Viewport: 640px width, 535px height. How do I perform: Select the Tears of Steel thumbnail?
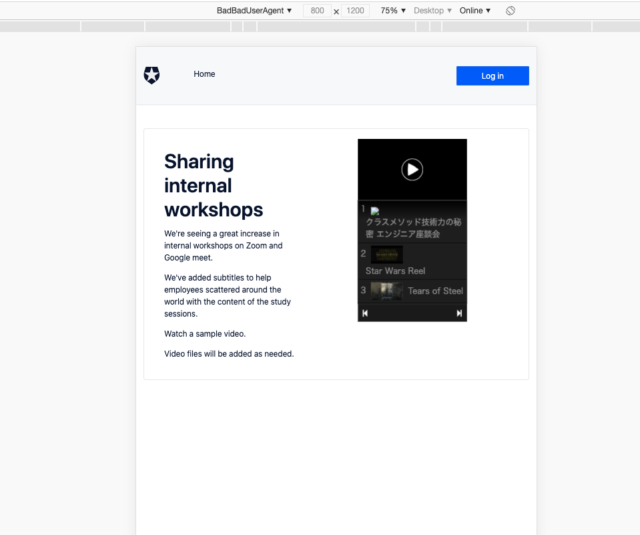(387, 291)
